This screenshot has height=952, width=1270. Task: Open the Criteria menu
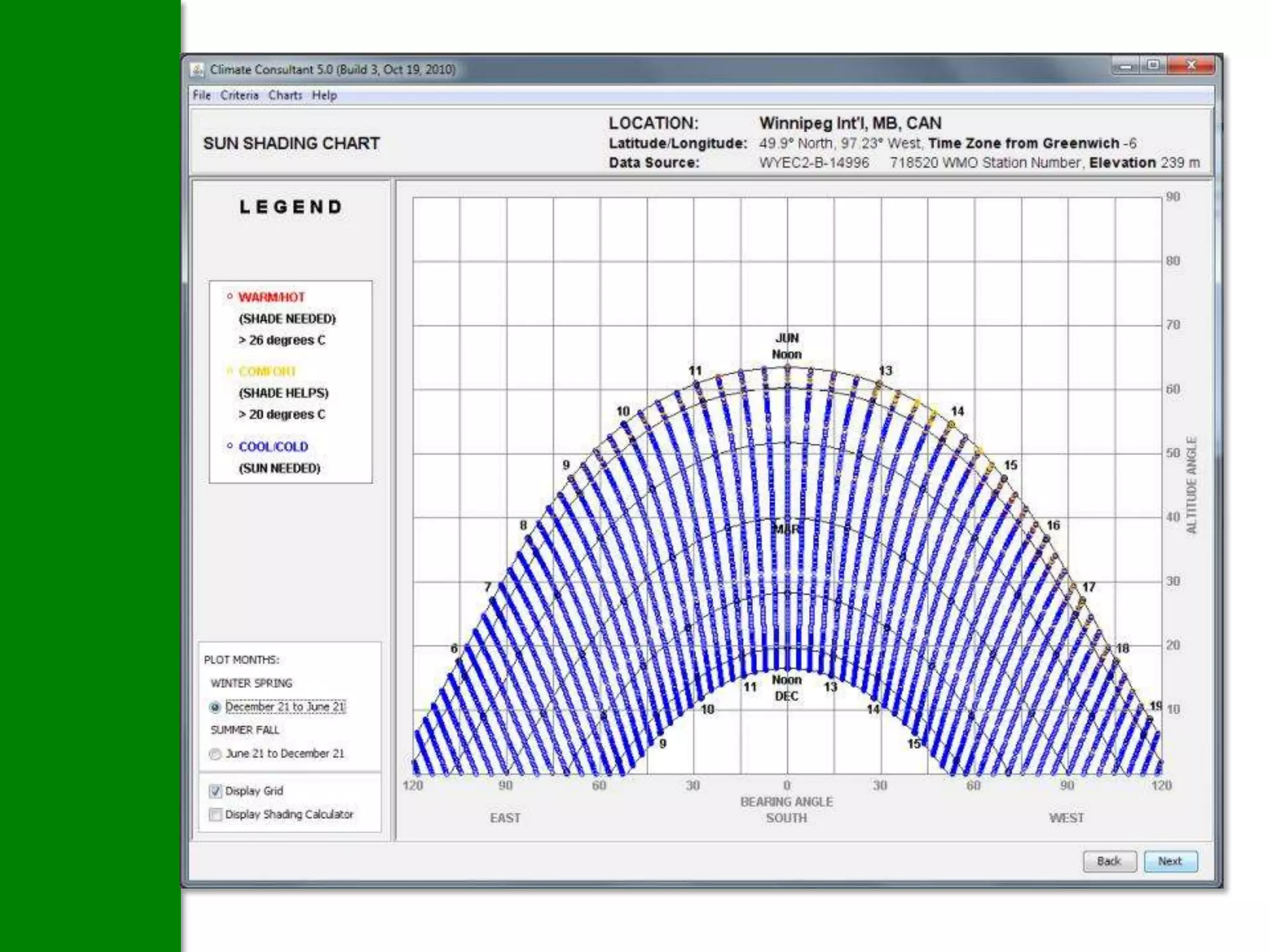point(239,95)
